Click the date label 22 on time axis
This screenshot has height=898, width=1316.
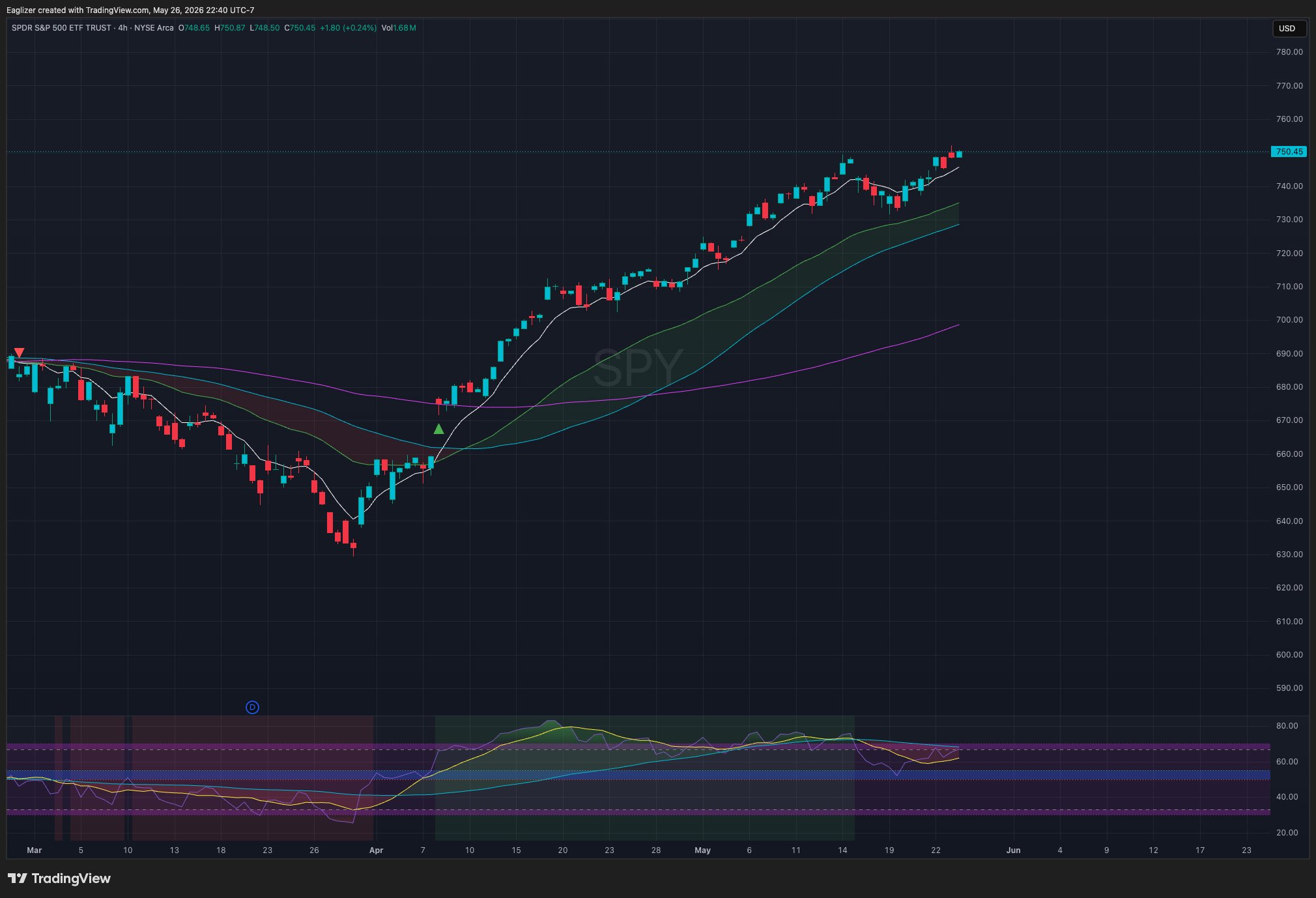point(936,850)
